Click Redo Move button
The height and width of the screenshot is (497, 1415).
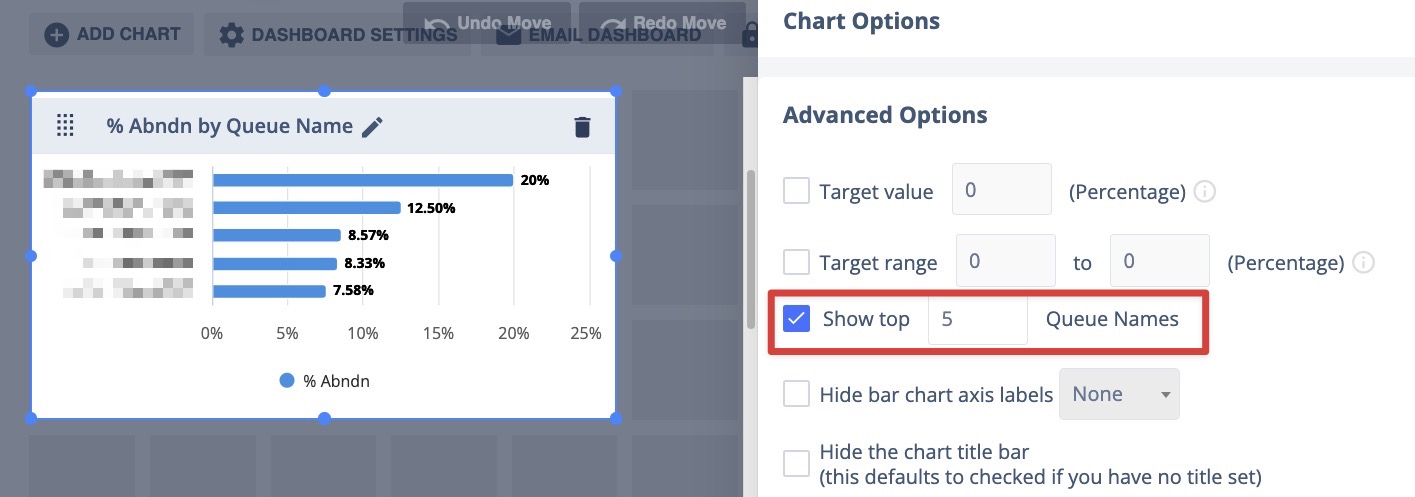(x=662, y=23)
